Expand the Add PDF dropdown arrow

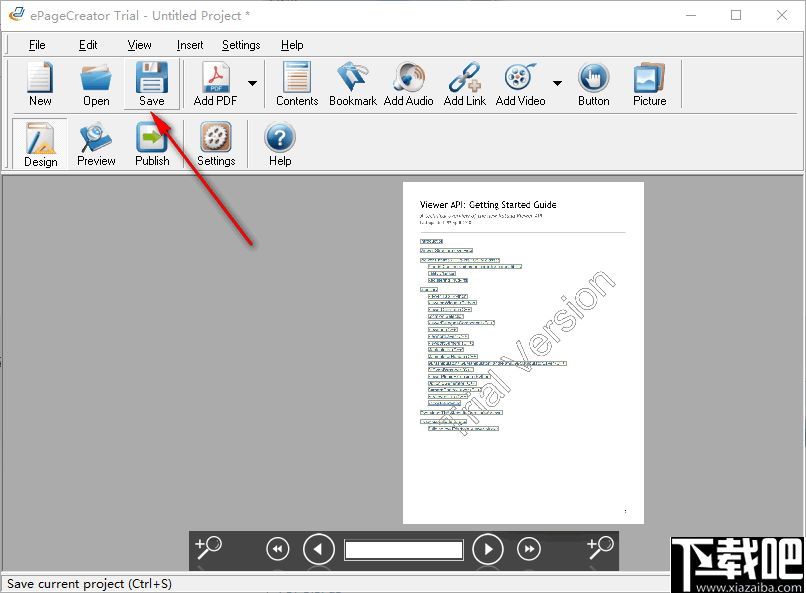tap(252, 83)
